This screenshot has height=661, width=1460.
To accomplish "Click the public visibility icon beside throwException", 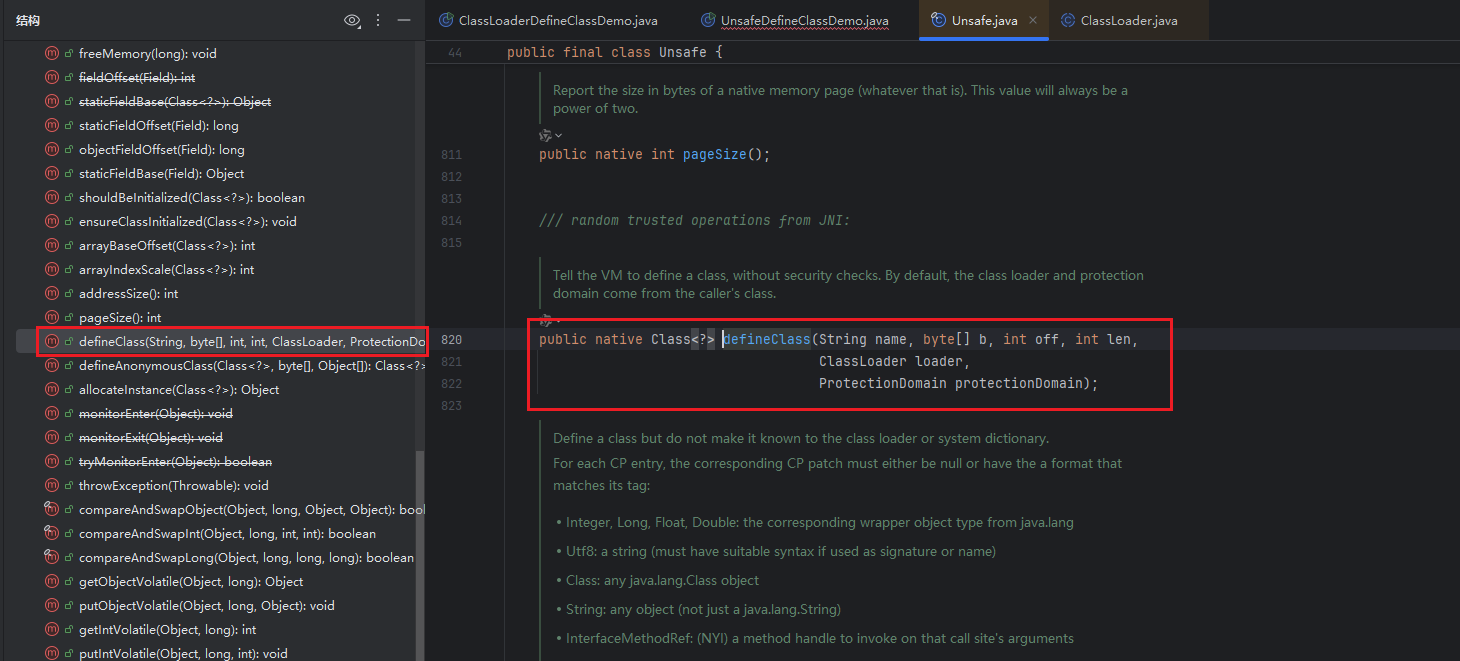I will tap(68, 486).
